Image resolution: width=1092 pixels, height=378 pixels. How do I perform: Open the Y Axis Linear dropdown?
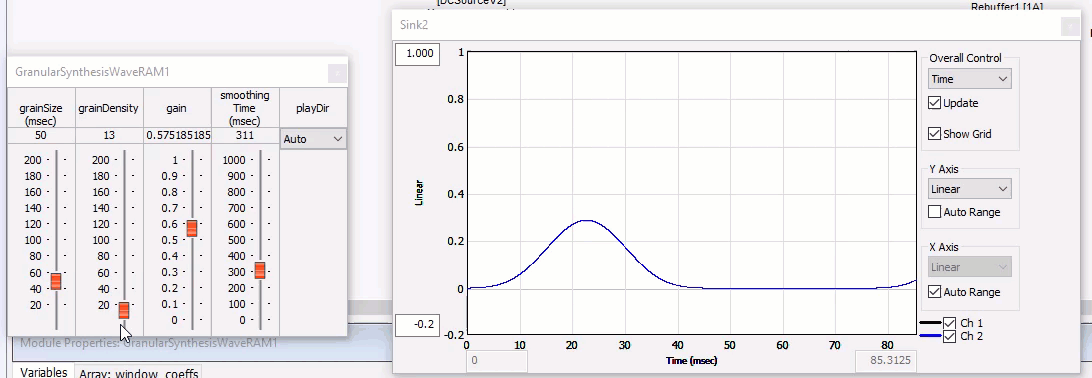969,189
